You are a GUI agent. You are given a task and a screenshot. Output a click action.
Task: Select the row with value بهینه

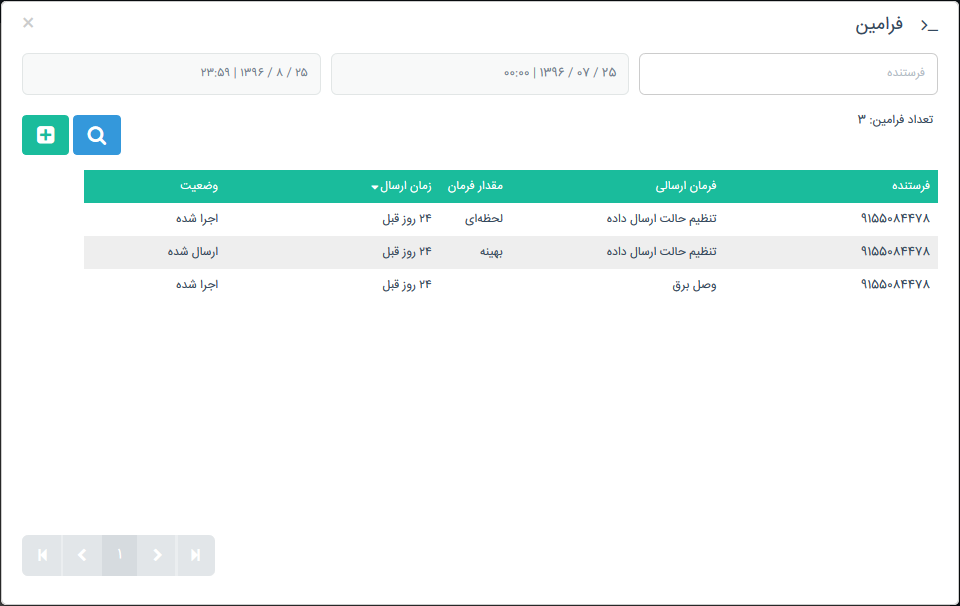490,252
